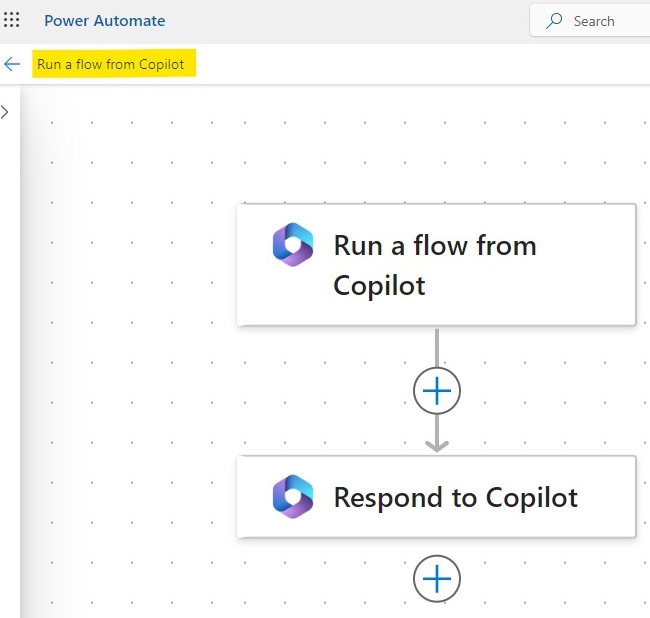The image size is (650, 618).
Task: Click the back arrow icon
Action: (x=12, y=64)
